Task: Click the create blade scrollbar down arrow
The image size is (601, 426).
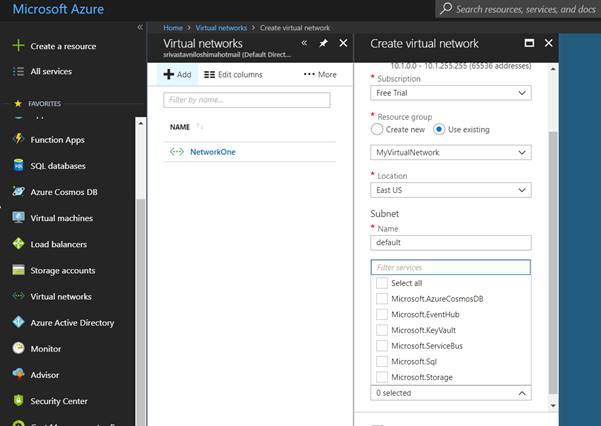Action: (553, 405)
